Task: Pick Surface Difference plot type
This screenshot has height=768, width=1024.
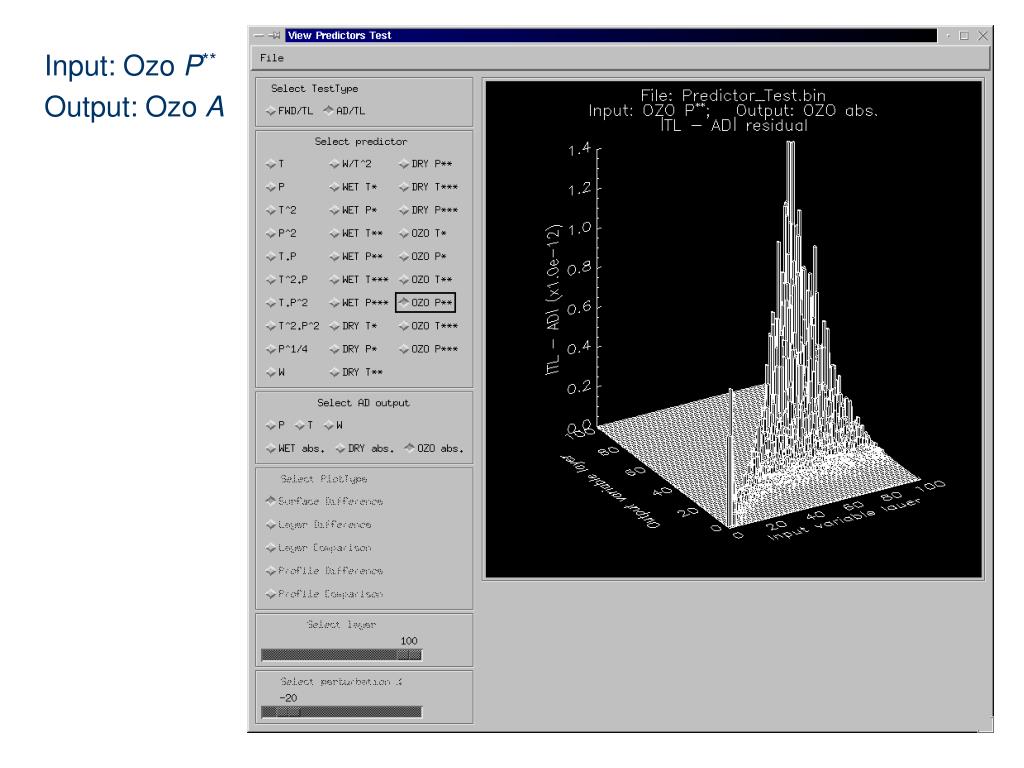Action: (x=325, y=502)
